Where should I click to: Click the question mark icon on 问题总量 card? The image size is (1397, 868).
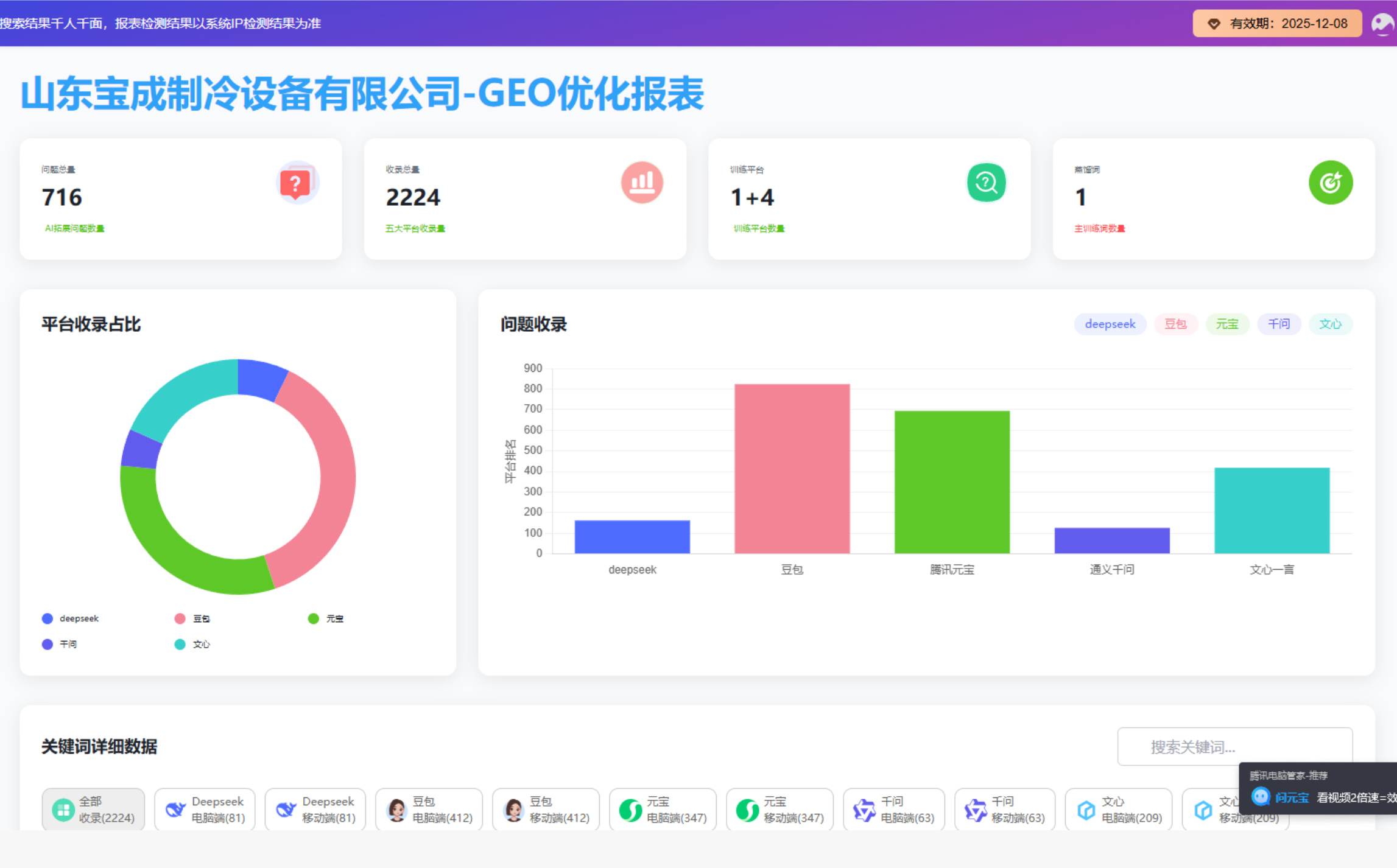[x=297, y=182]
